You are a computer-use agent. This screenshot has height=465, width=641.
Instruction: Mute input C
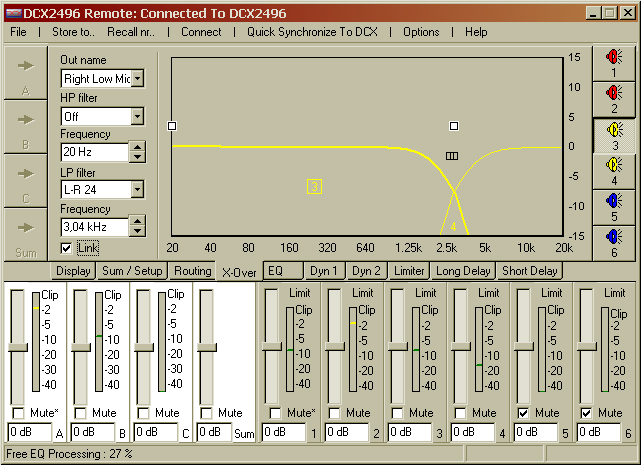coord(143,413)
